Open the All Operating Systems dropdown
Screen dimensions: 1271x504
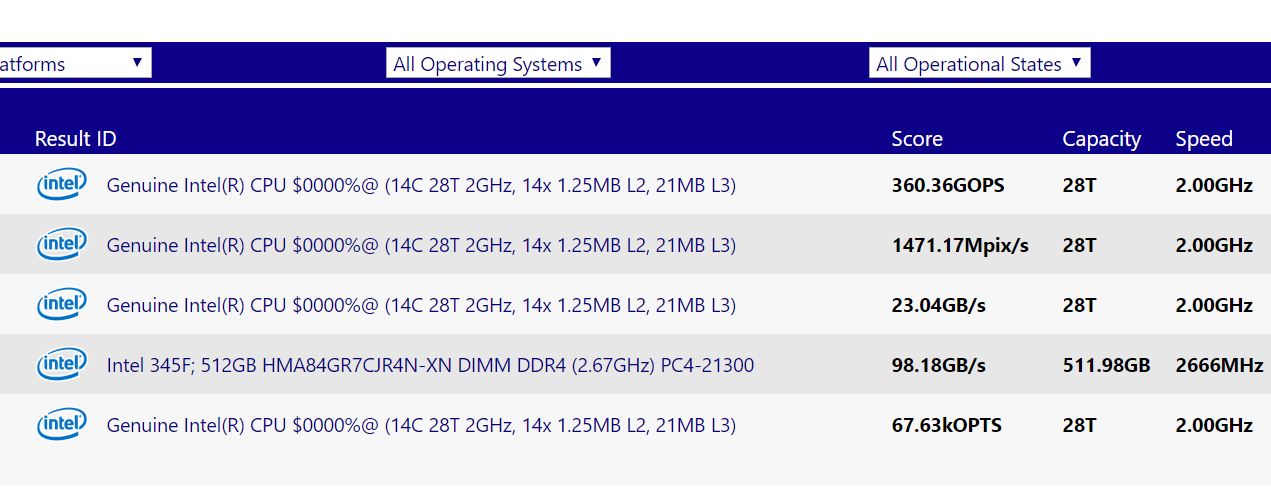click(x=498, y=64)
